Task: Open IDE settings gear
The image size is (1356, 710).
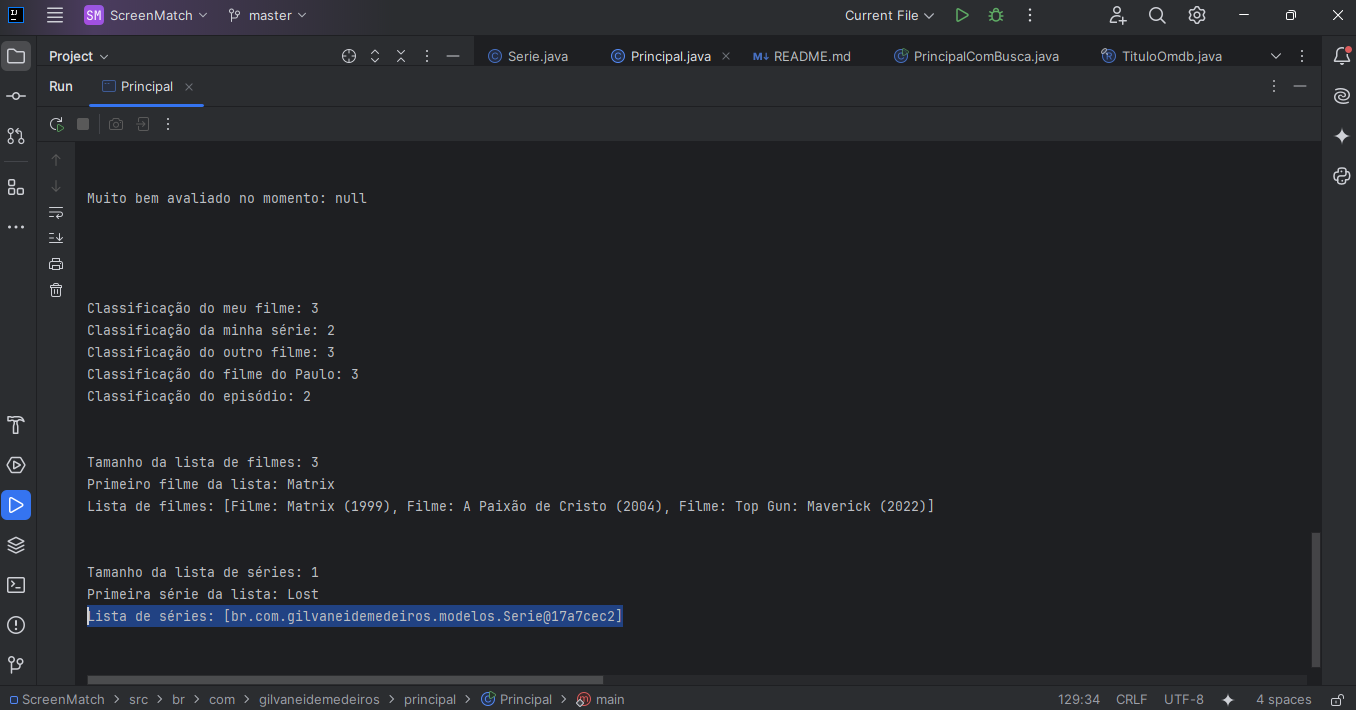Action: click(x=1197, y=15)
